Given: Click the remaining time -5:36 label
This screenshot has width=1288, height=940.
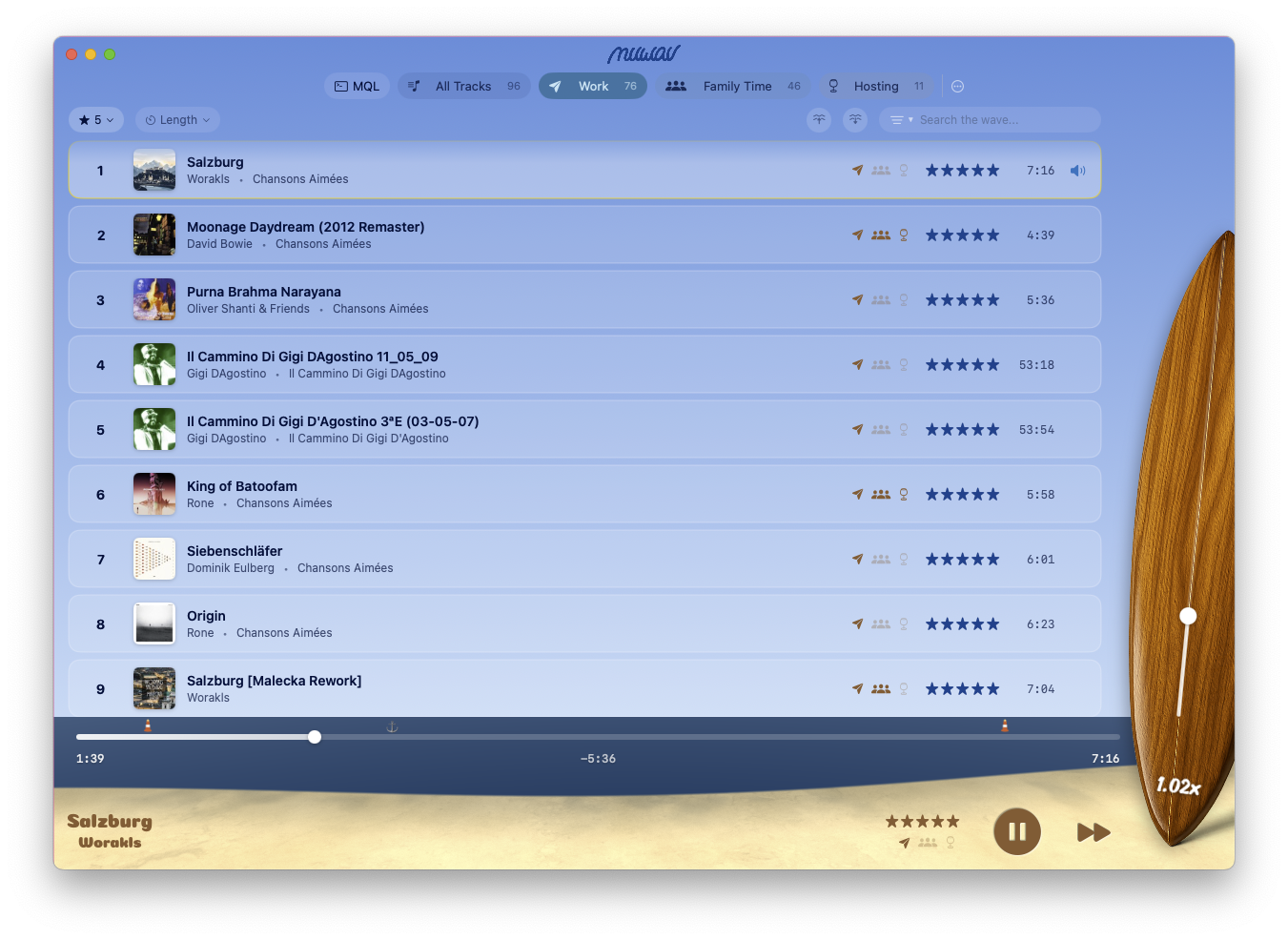Looking at the screenshot, I should point(598,759).
